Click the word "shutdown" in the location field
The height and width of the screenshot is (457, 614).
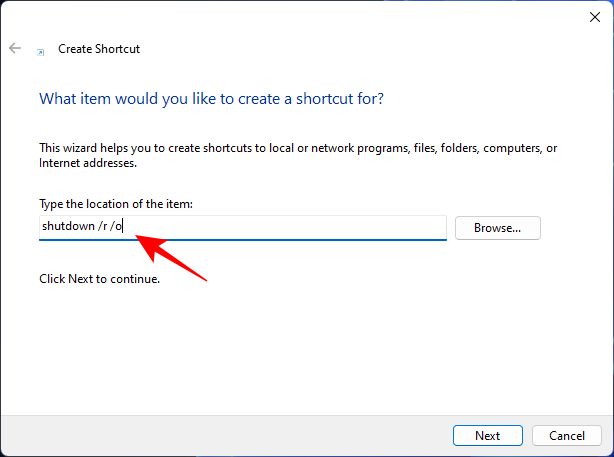pos(67,227)
